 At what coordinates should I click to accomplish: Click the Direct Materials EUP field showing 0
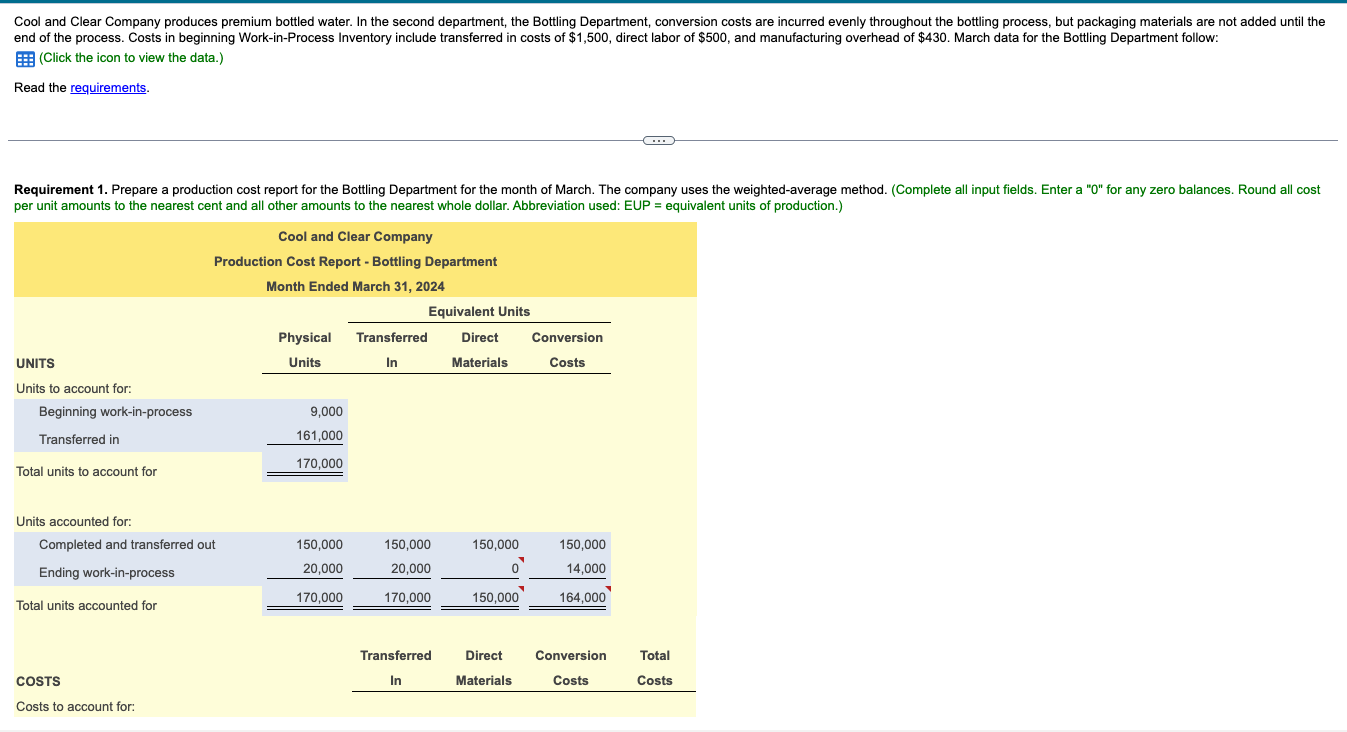click(x=504, y=568)
